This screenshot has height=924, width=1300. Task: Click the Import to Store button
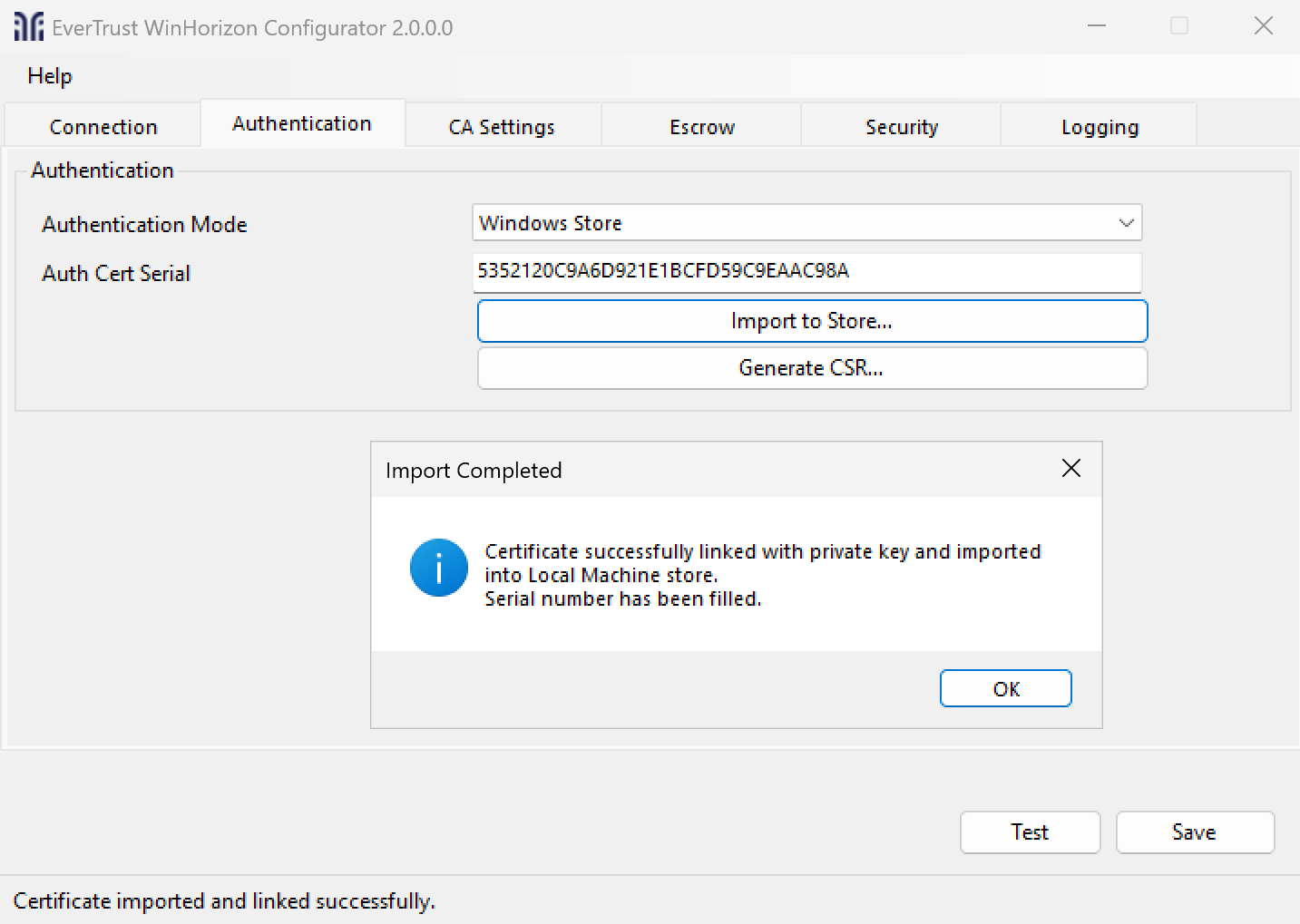coord(811,320)
